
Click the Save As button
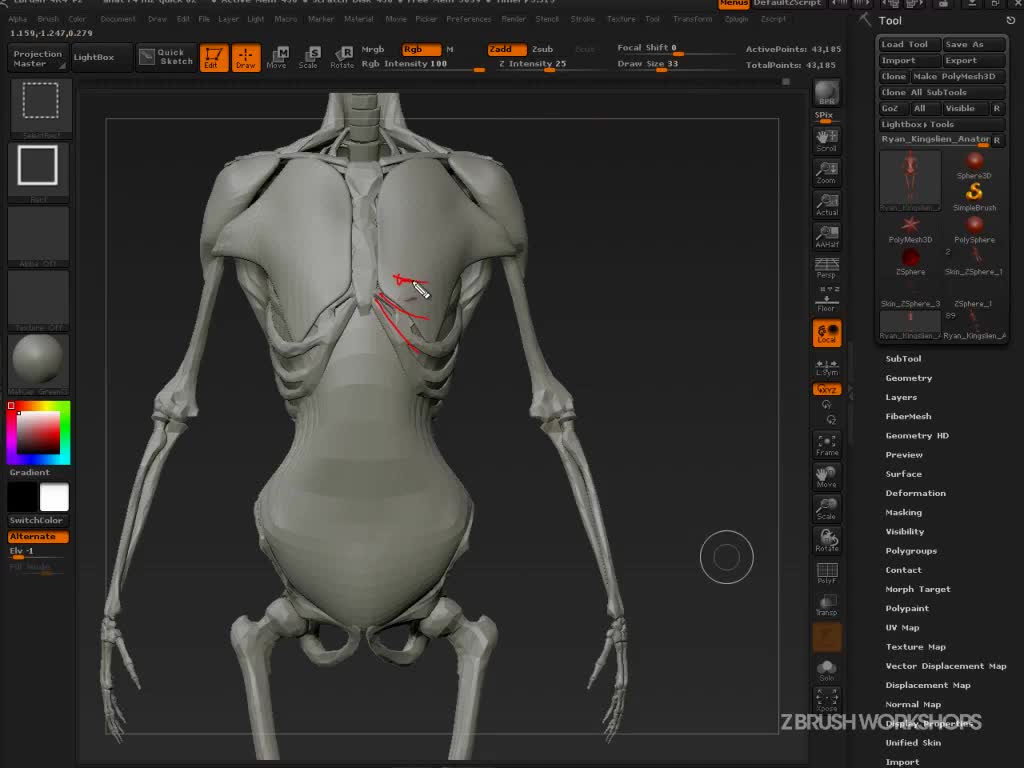[973, 44]
